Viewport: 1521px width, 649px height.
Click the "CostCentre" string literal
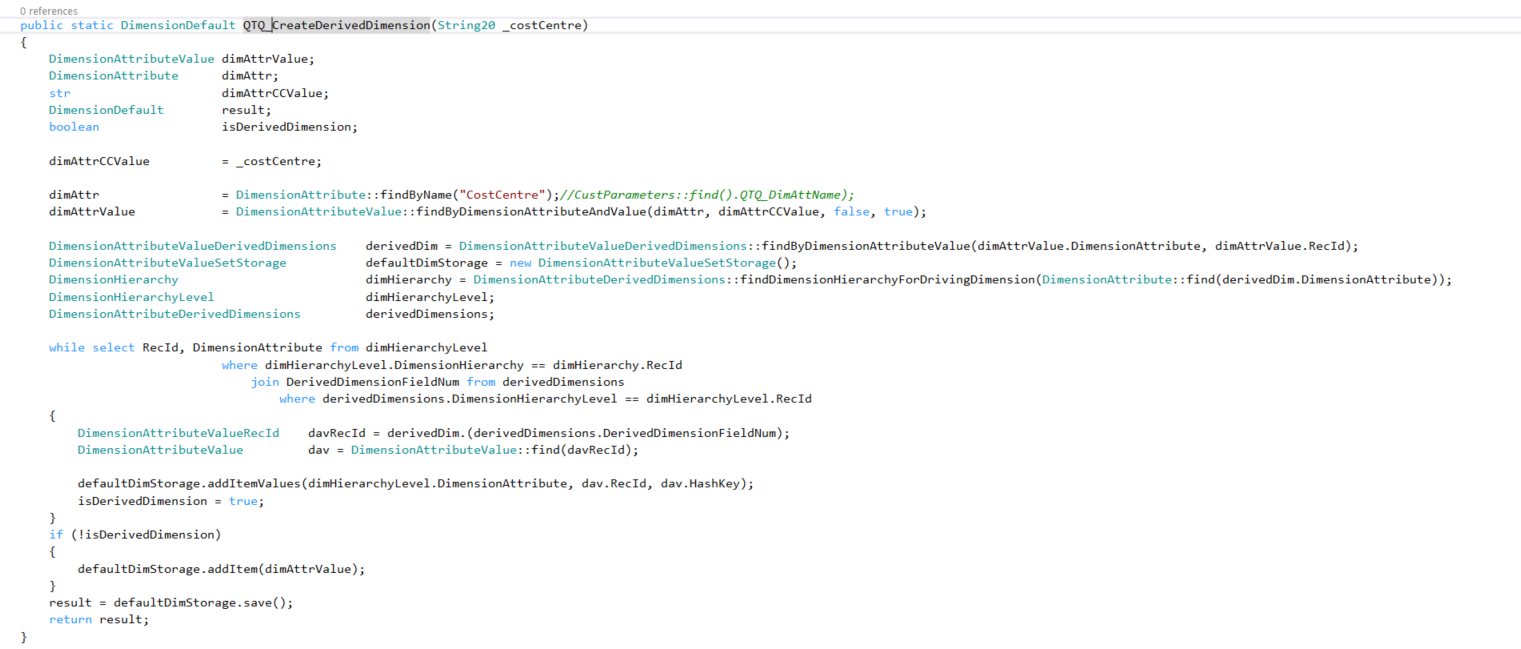click(502, 195)
